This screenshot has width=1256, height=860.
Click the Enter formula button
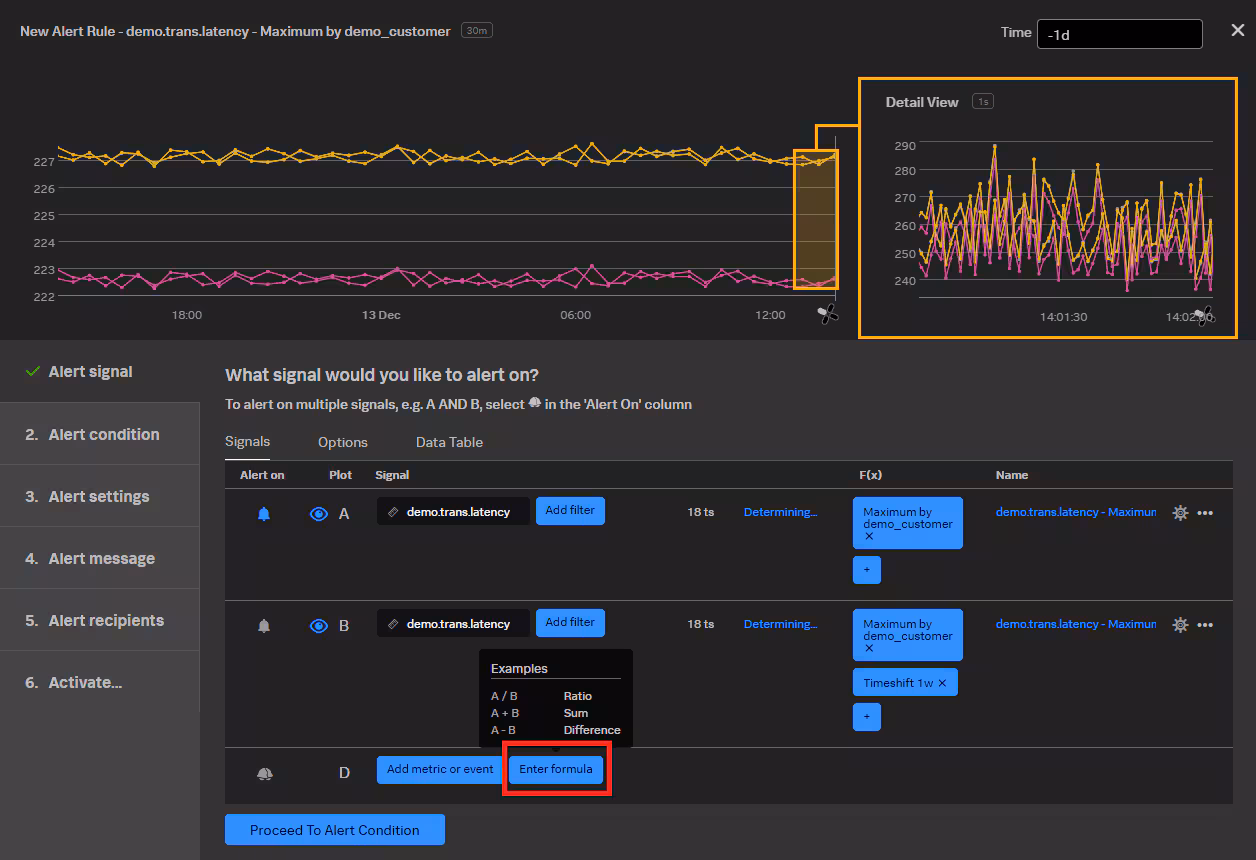pos(556,770)
